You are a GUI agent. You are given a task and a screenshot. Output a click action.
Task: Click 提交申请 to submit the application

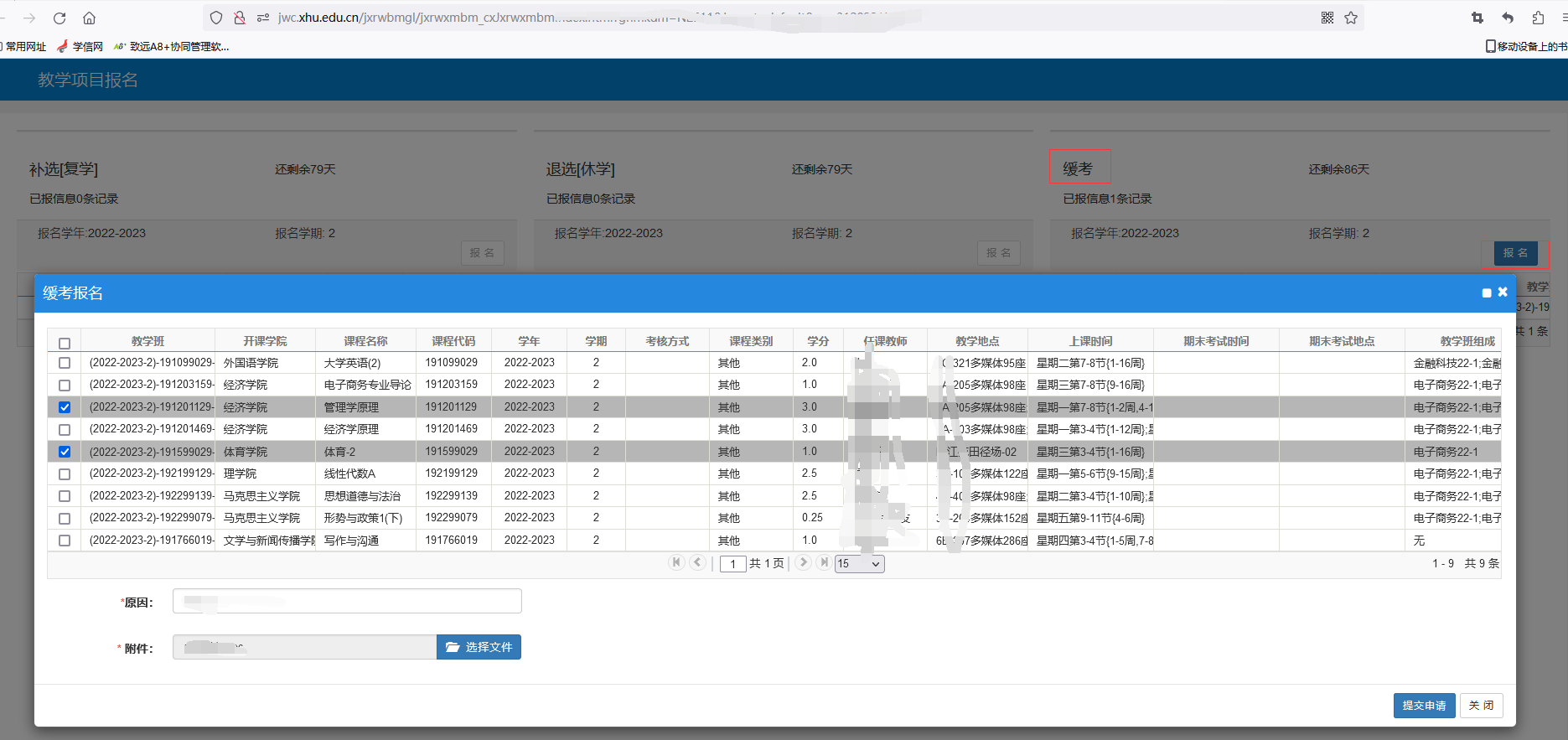tap(1424, 706)
